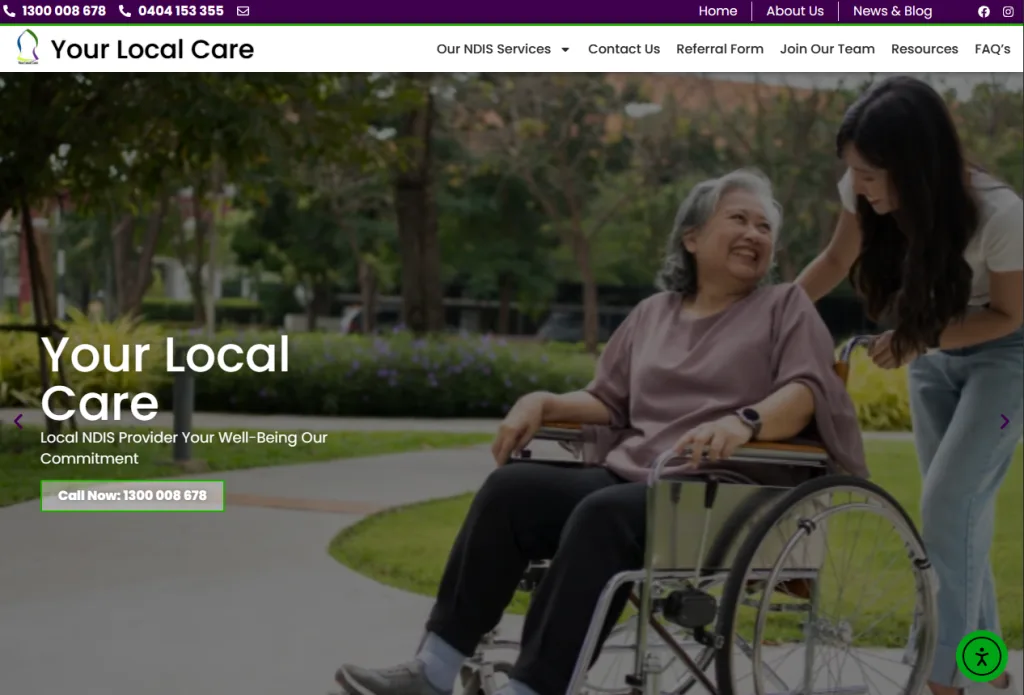1024x695 pixels.
Task: Open the FAQ's page
Action: [992, 49]
